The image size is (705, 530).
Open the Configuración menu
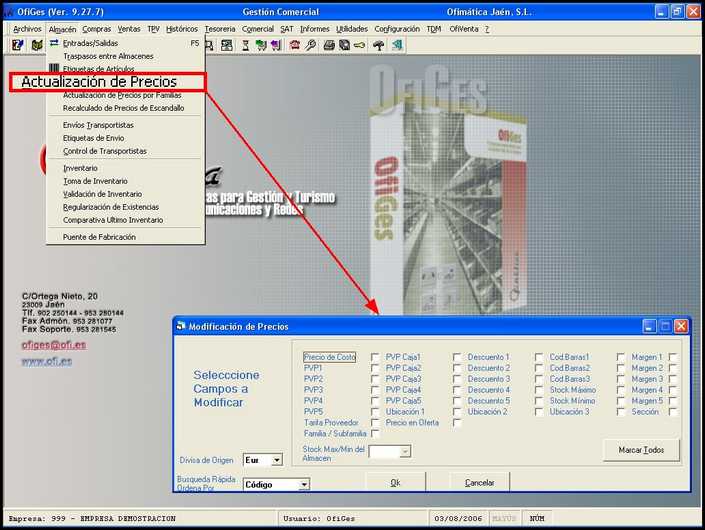(397, 29)
